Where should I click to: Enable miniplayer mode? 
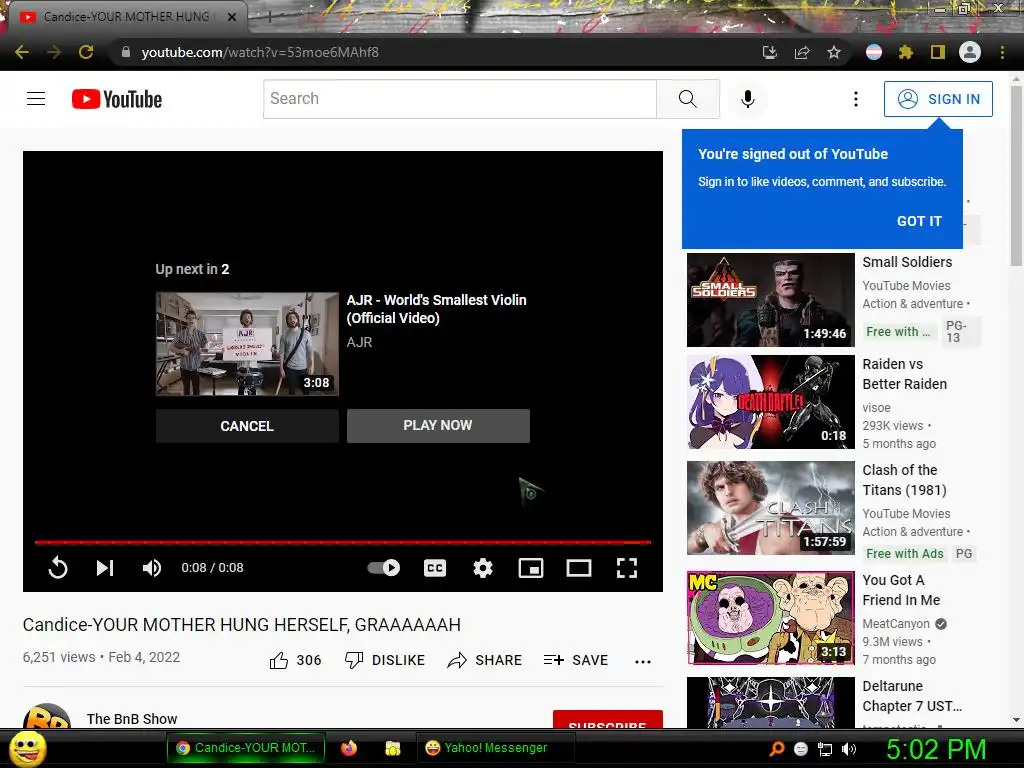tap(531, 568)
